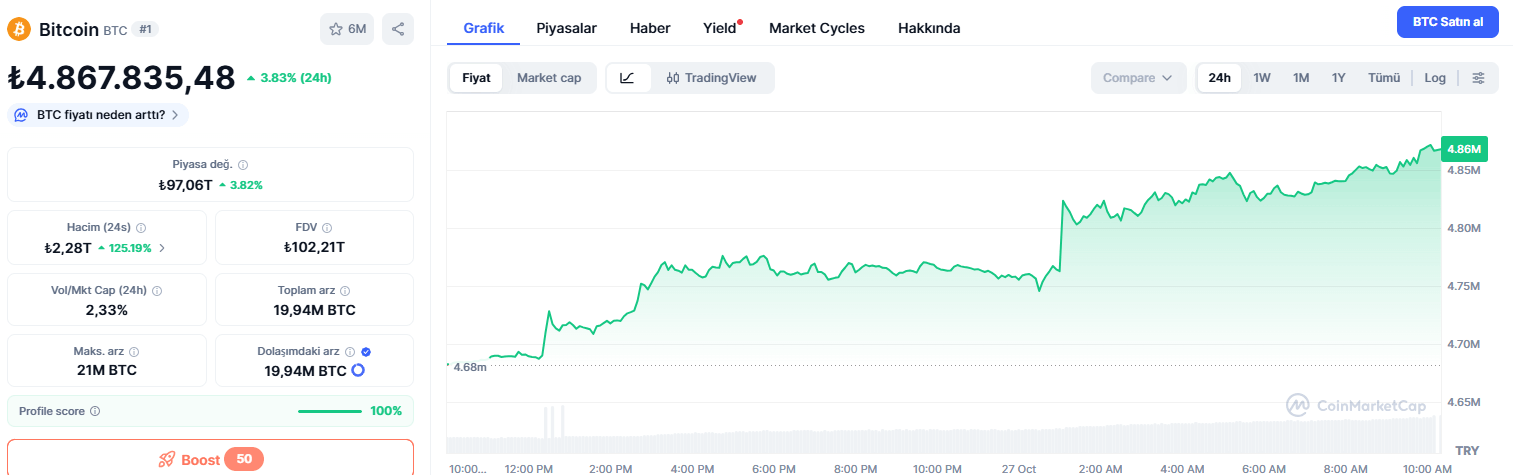Open the share icon button

pos(398,29)
